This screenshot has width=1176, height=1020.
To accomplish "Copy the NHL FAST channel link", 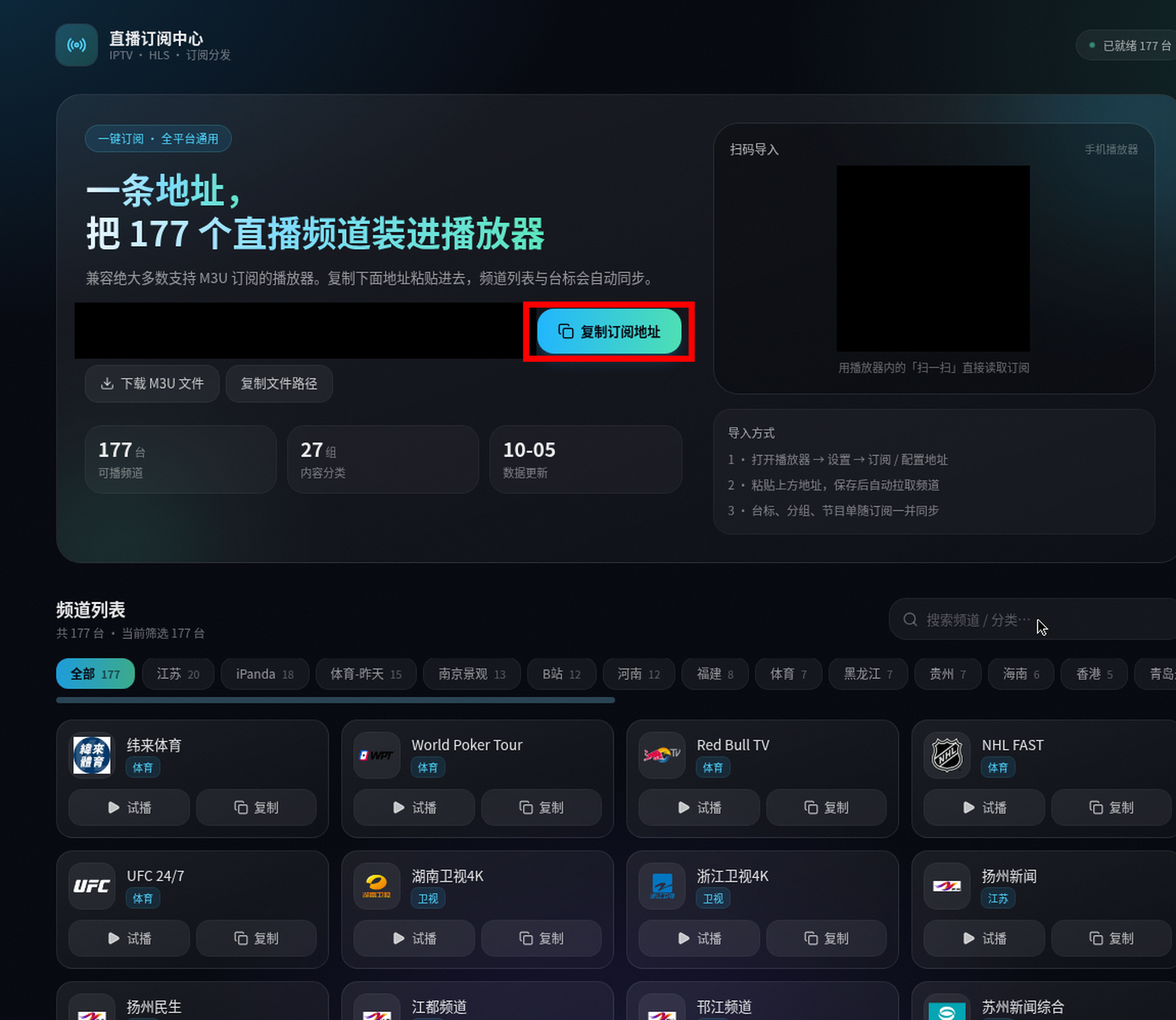I will point(1111,807).
